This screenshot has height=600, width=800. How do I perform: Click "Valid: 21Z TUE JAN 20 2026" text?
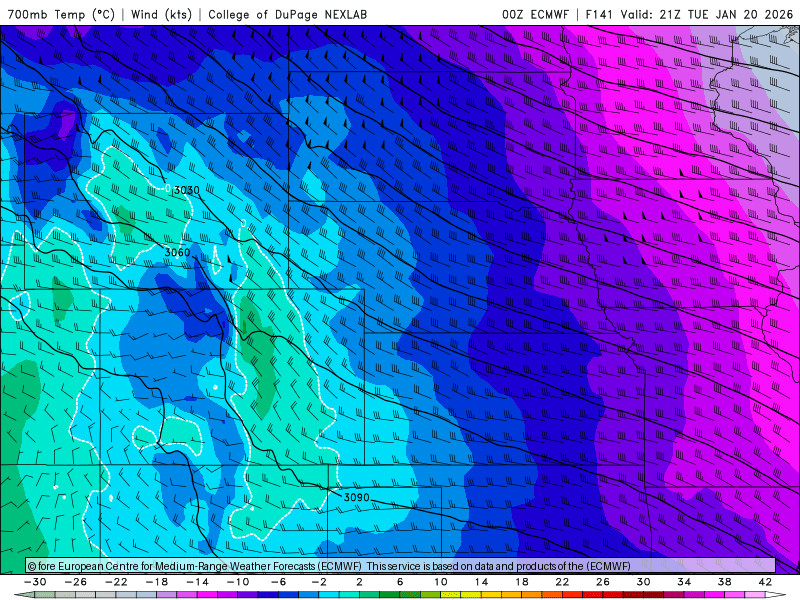(707, 14)
